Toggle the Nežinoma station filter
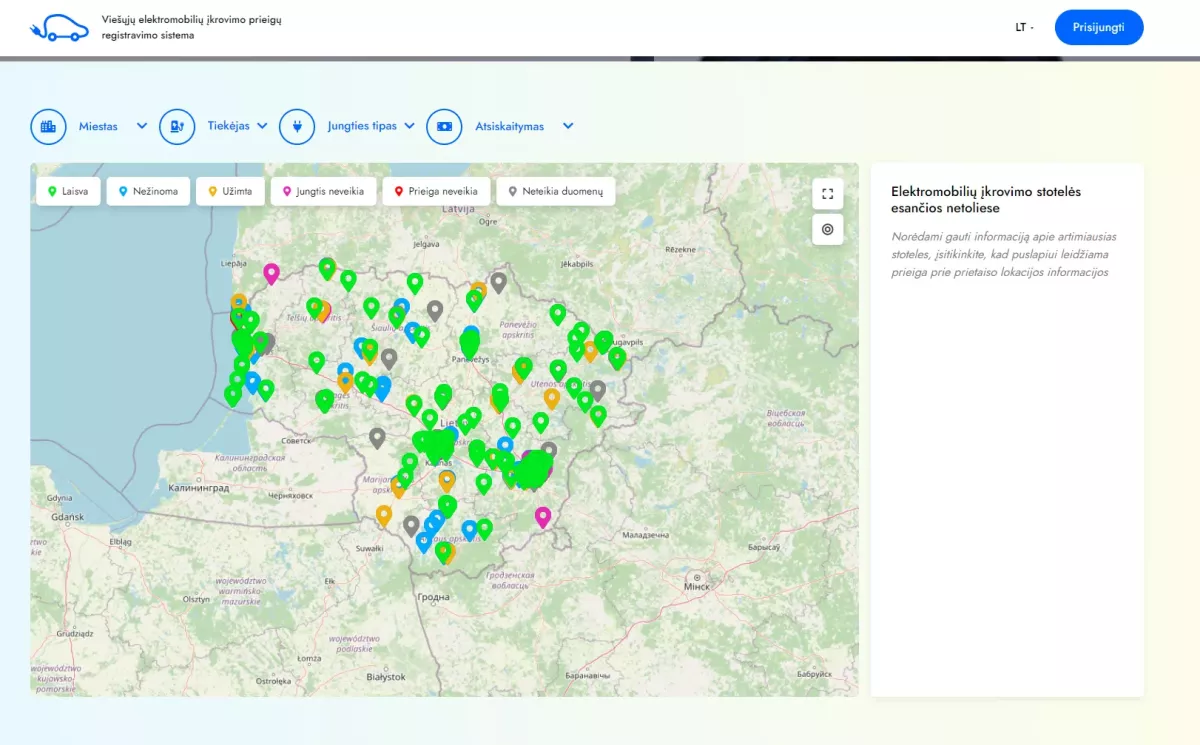The width and height of the screenshot is (1200, 745). 148,190
